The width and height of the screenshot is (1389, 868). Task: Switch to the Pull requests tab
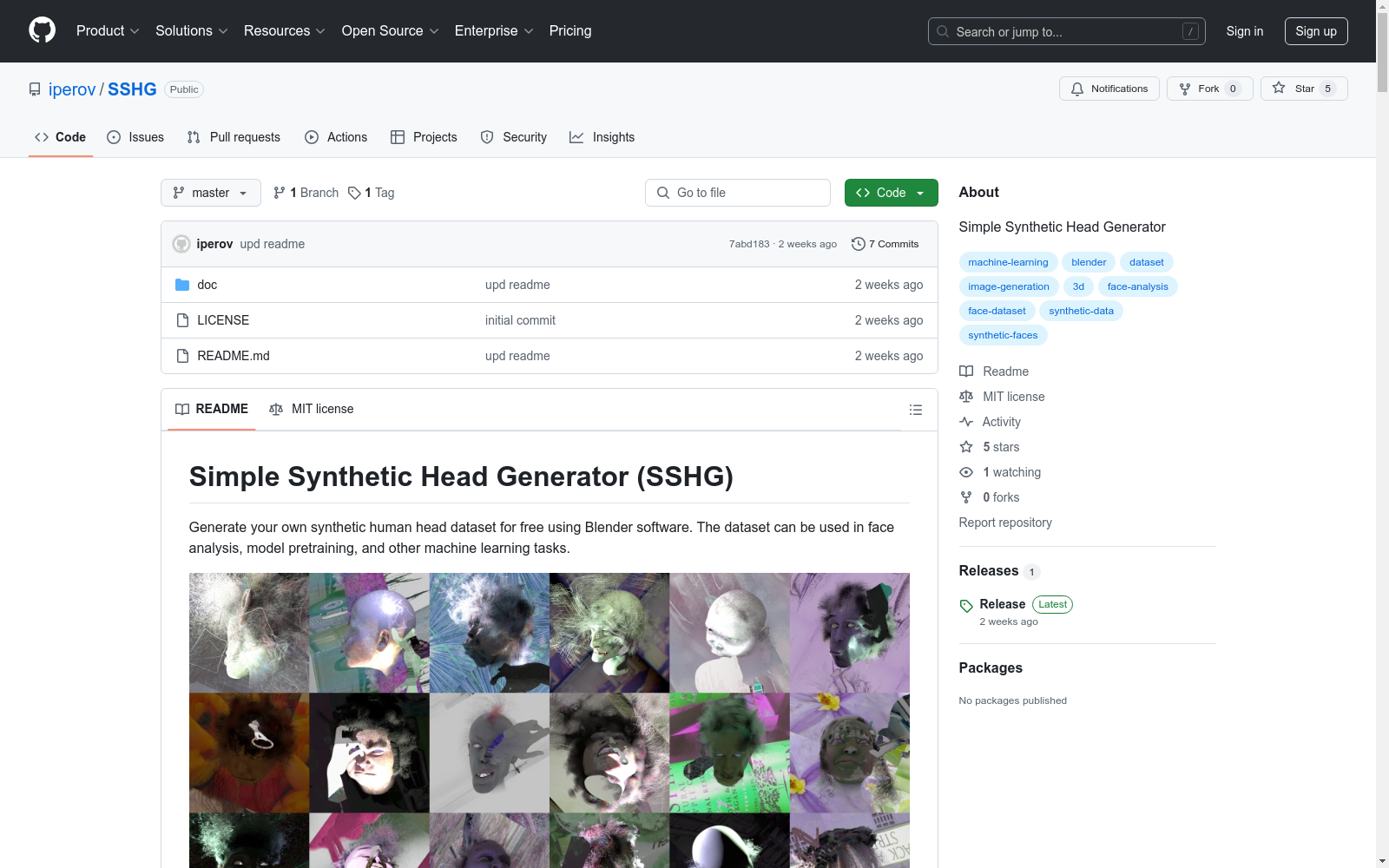234,137
